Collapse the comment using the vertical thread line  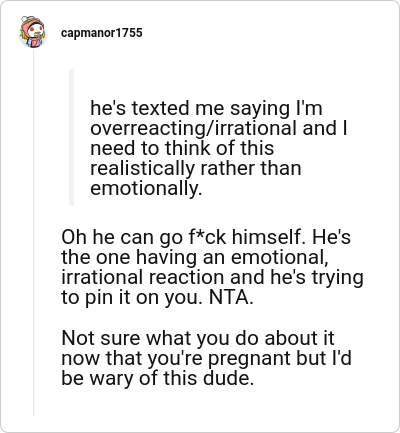(33, 232)
